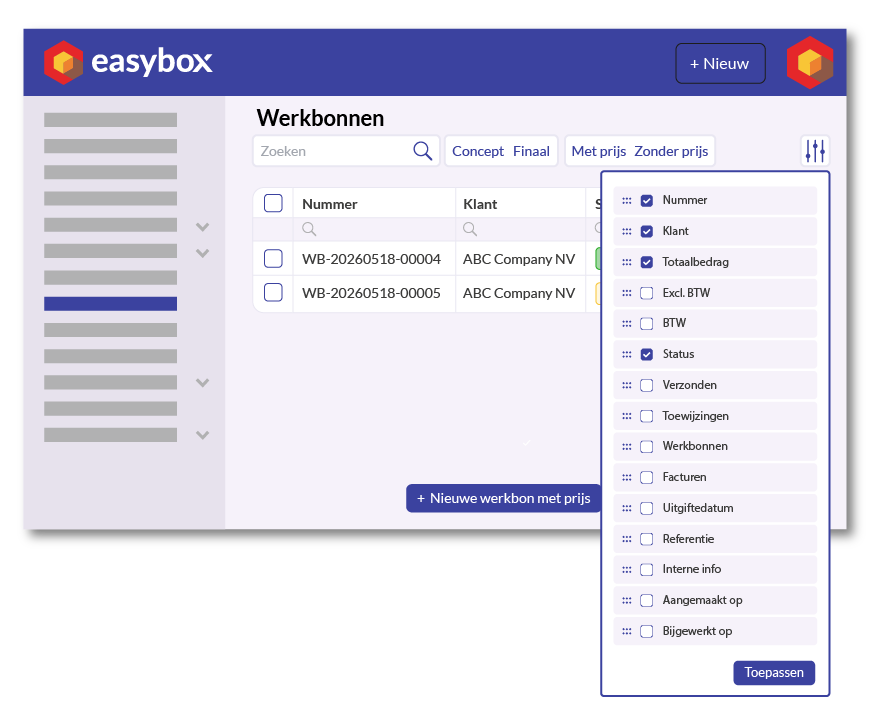
Task: Enable the Referentie column checkbox
Action: coord(647,539)
